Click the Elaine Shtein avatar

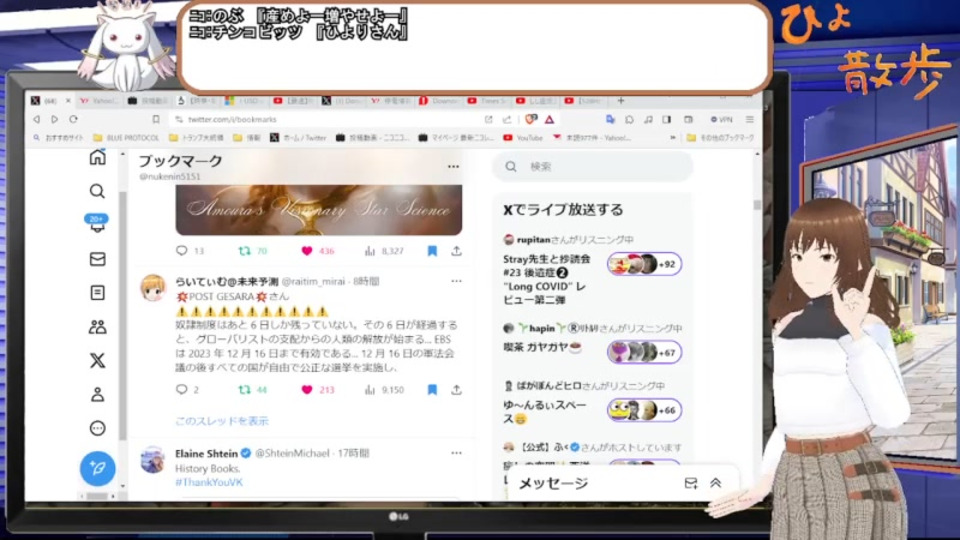pyautogui.click(x=152, y=460)
